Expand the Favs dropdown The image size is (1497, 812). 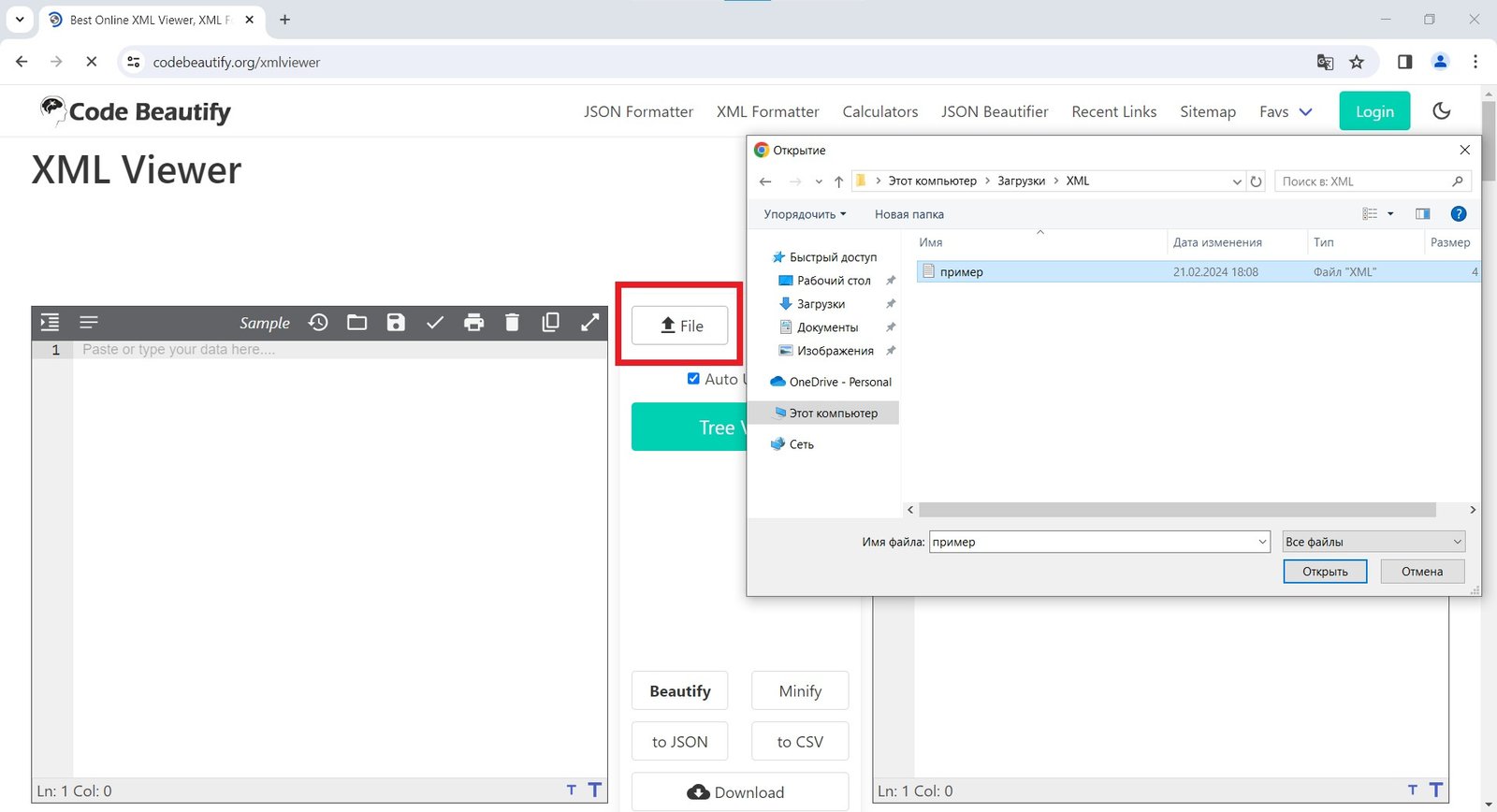click(1286, 111)
